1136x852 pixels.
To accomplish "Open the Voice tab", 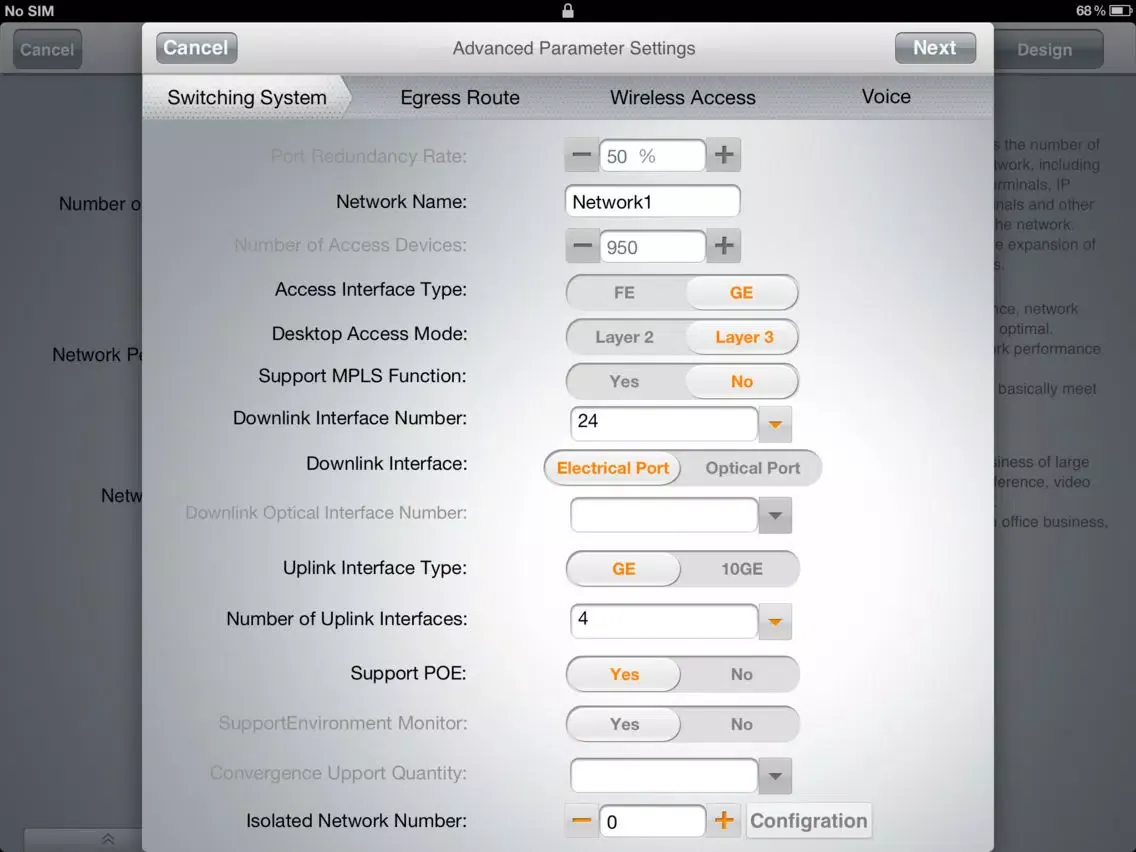I will point(885,96).
